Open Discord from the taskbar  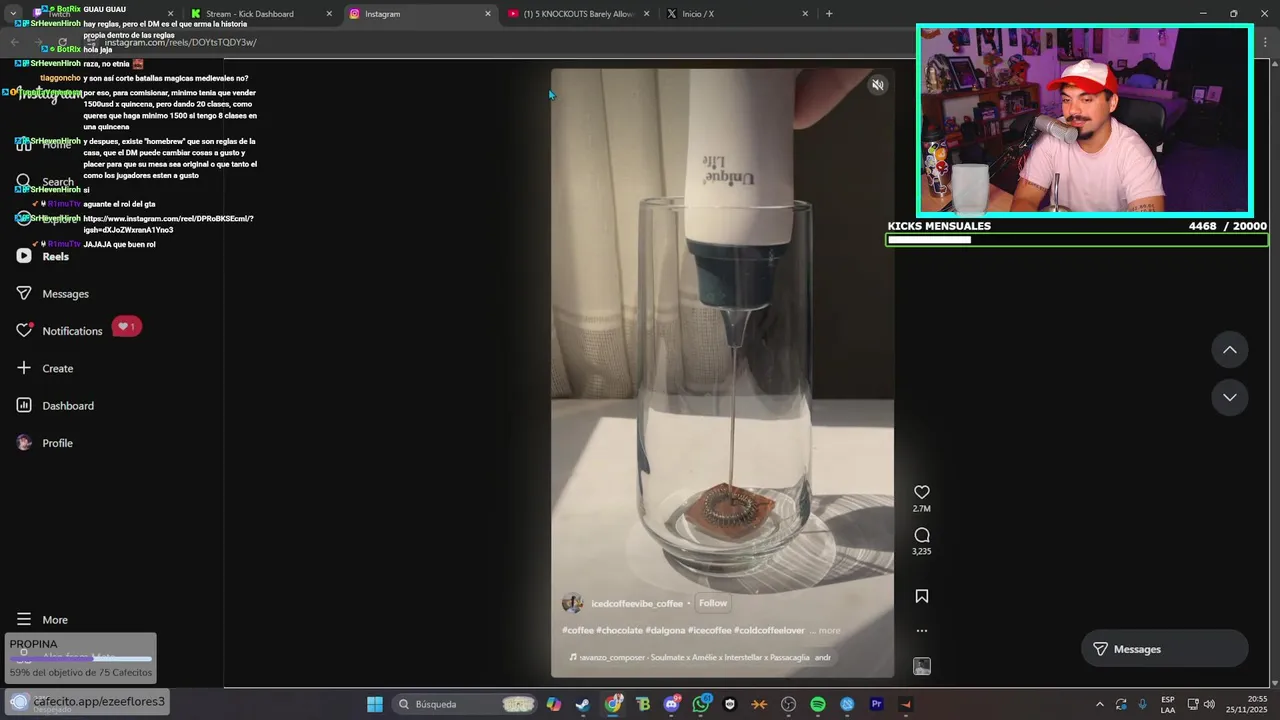(x=671, y=704)
